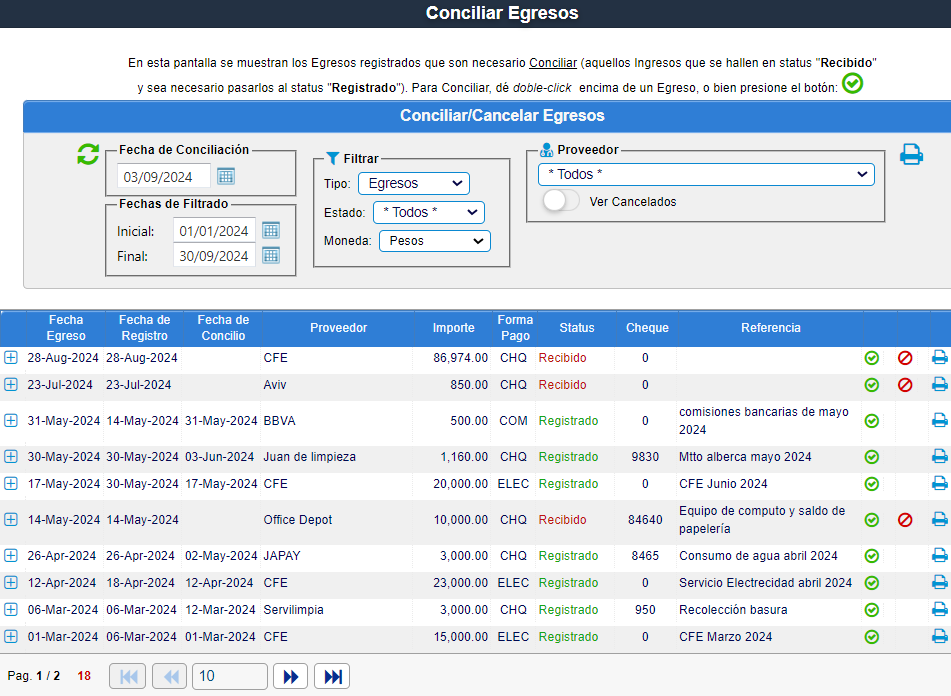Screen dimensions: 951x696
Task: Open the Moneda dropdown showing Pesos
Action: tap(434, 241)
